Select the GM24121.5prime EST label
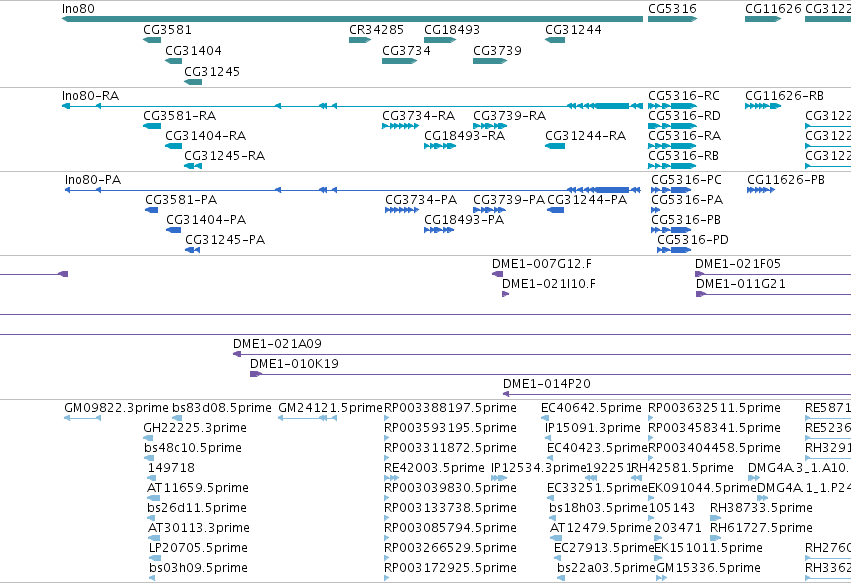The width and height of the screenshot is (851, 583). [x=331, y=408]
